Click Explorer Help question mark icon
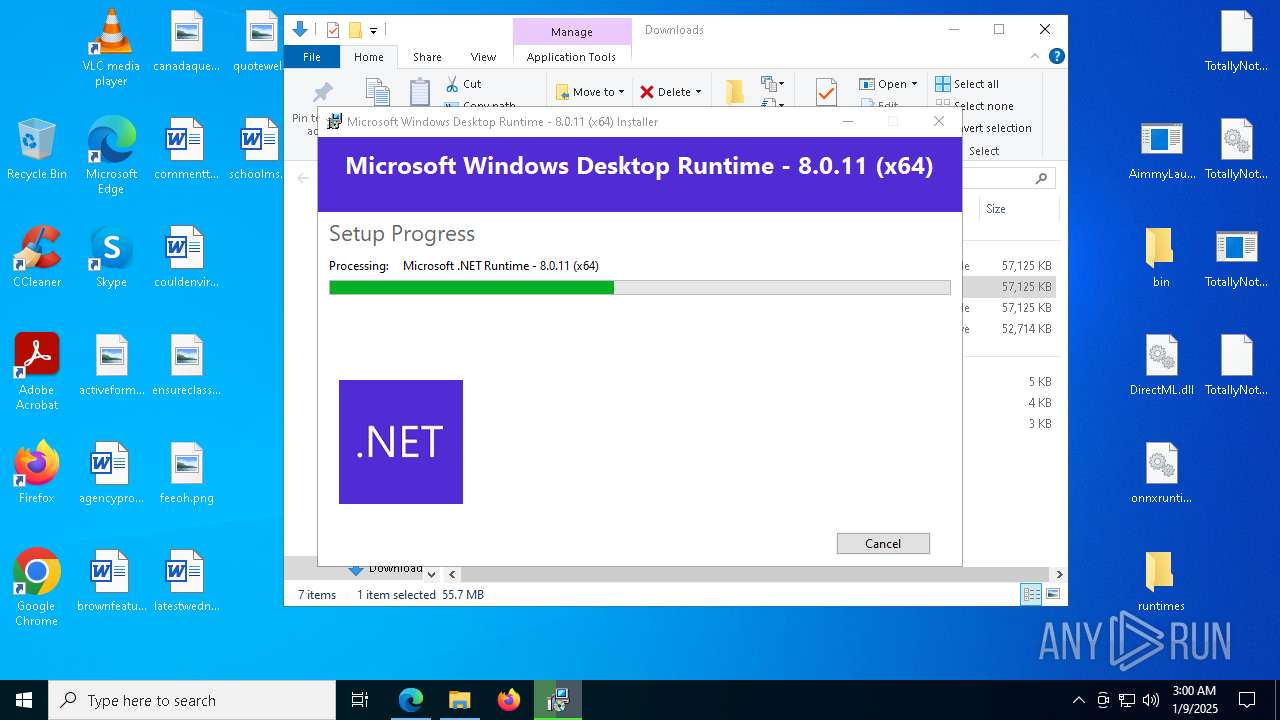 tap(1056, 56)
